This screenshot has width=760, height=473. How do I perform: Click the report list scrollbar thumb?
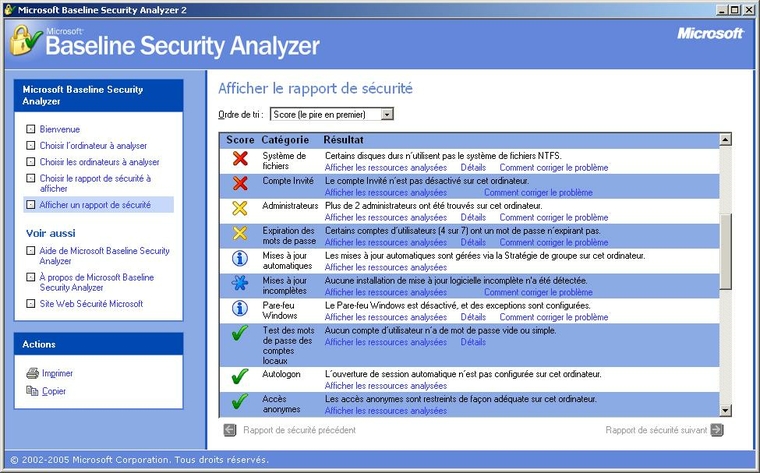pyautogui.click(x=725, y=252)
